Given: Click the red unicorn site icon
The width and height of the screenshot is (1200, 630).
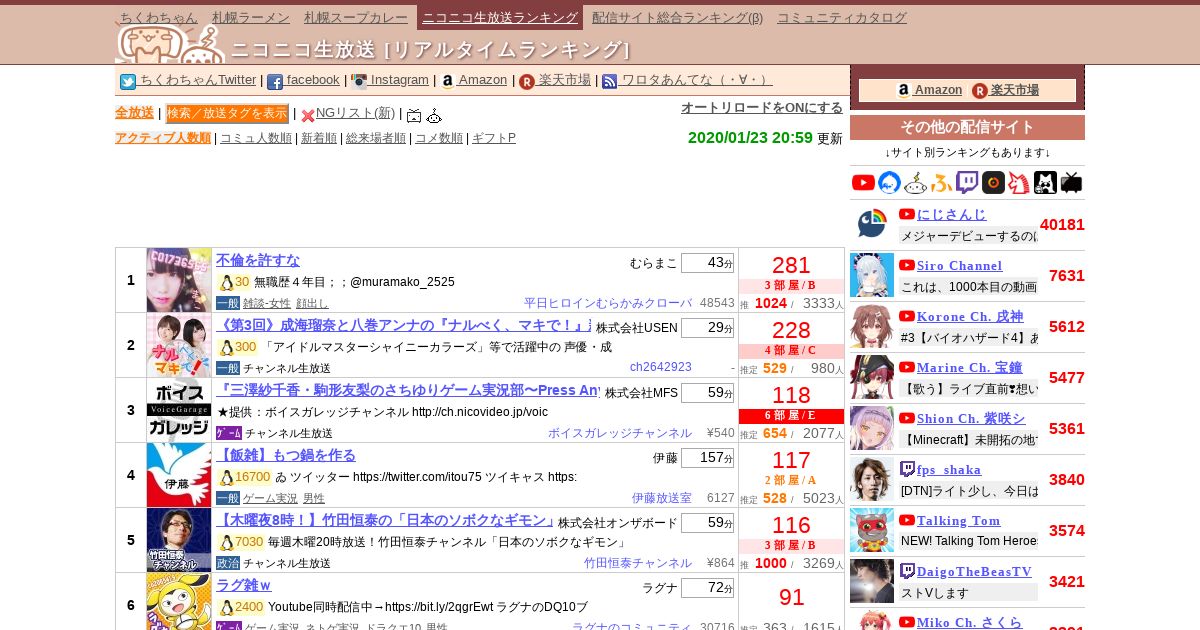Looking at the screenshot, I should pyautogui.click(x=1019, y=182).
